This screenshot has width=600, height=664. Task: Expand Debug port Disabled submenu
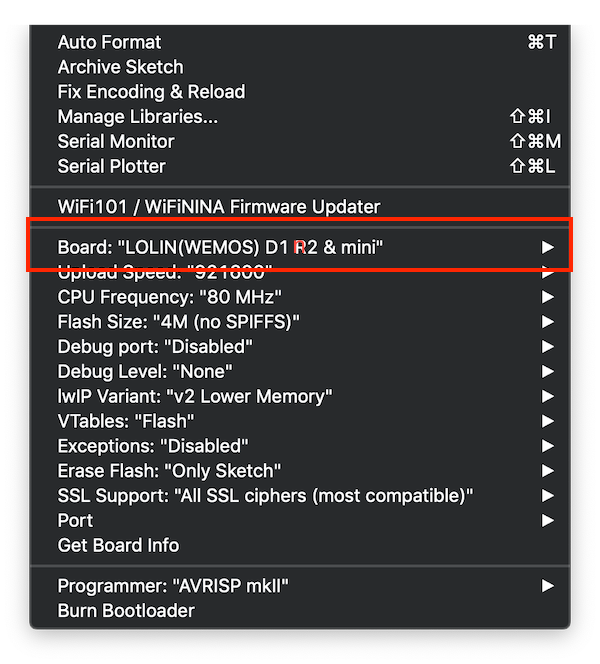tap(155, 346)
